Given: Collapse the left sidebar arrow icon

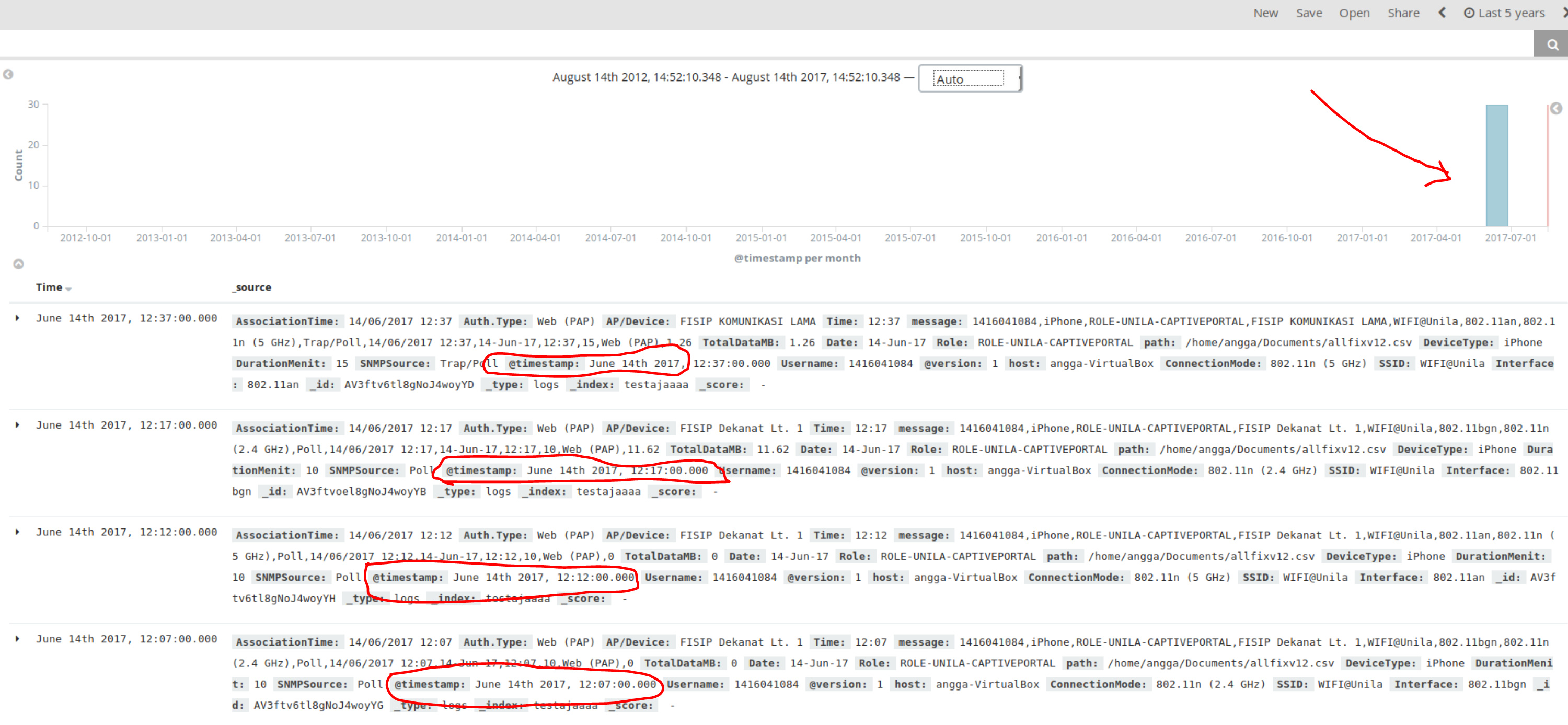Looking at the screenshot, I should (8, 74).
